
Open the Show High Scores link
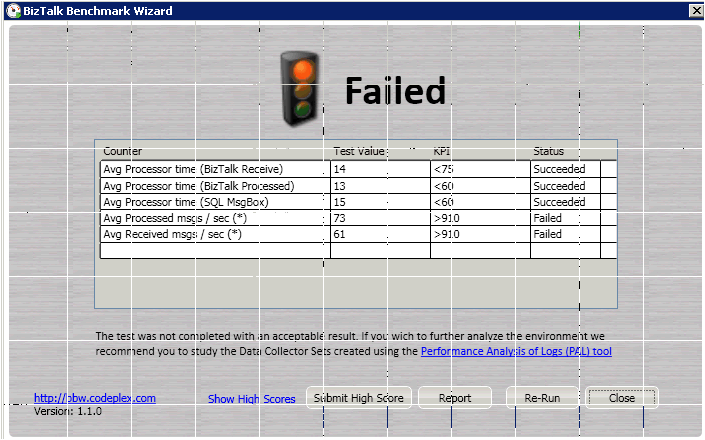(251, 399)
